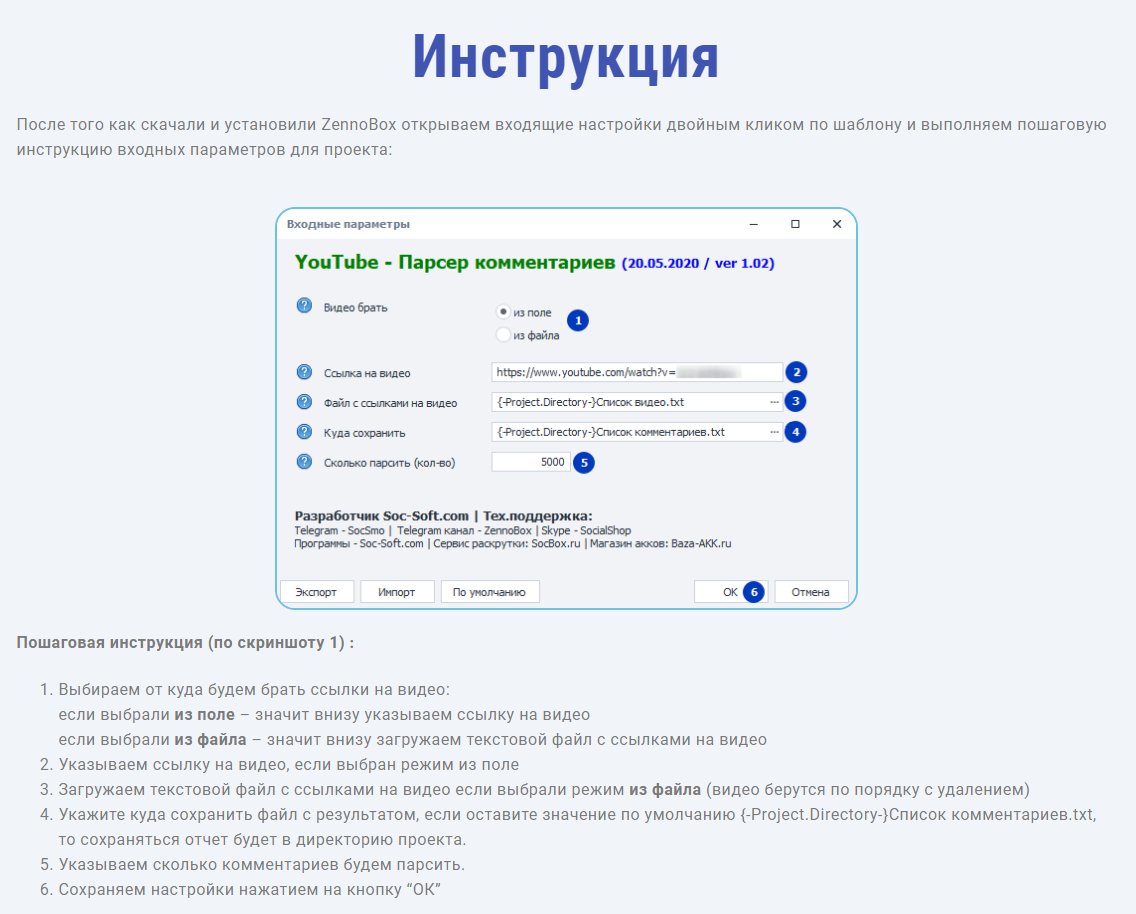This screenshot has height=914, width=1136.
Task: Click the help icon beside "Куда сохранить"
Action: pos(303,431)
